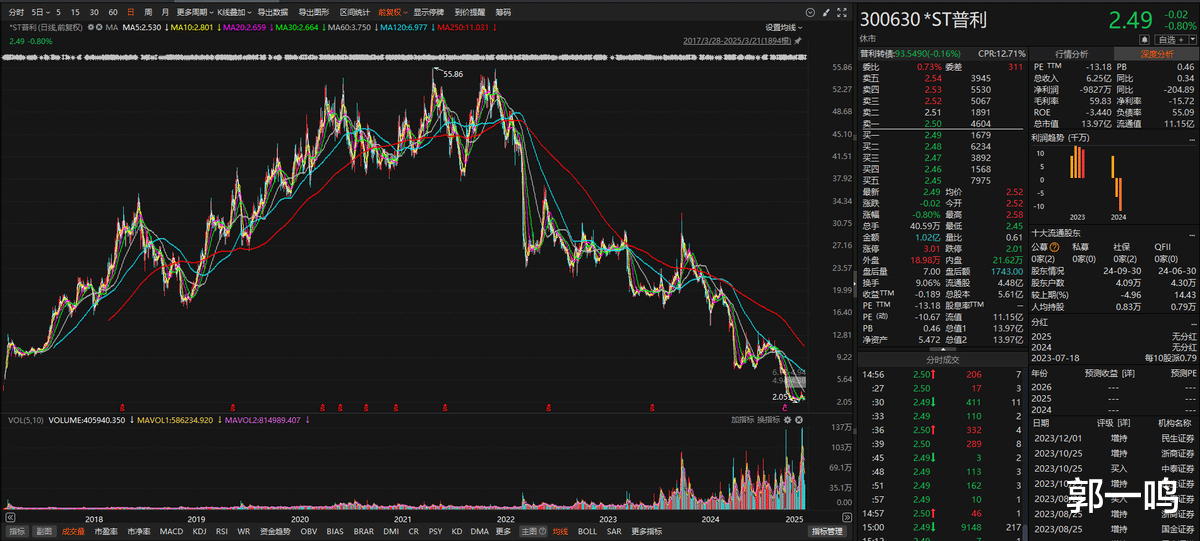This screenshot has height=541, width=1200.
Task: Expand the dropdown arrow next to 自选
Action: tap(1193, 39)
